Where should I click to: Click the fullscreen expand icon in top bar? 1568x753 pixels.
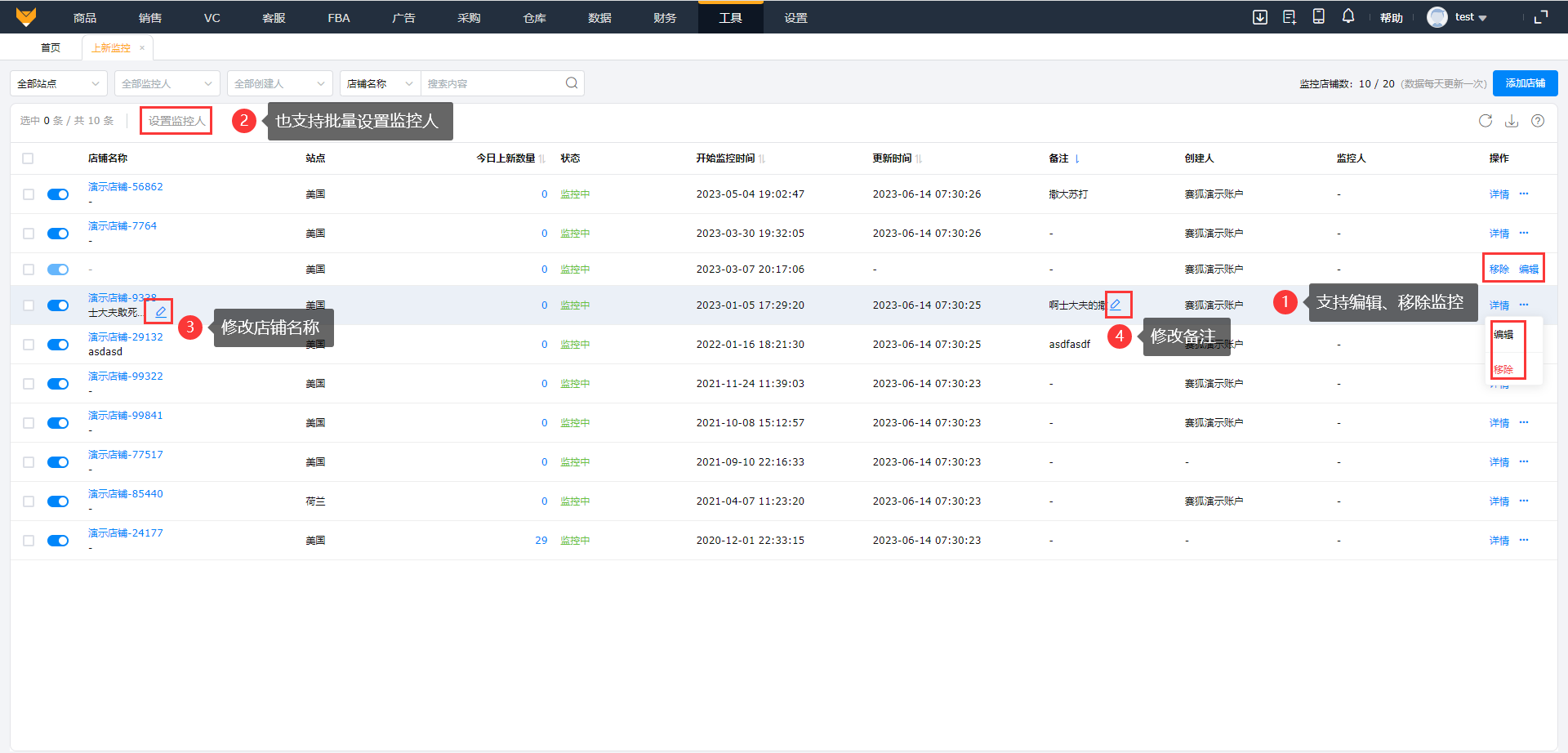1541,17
